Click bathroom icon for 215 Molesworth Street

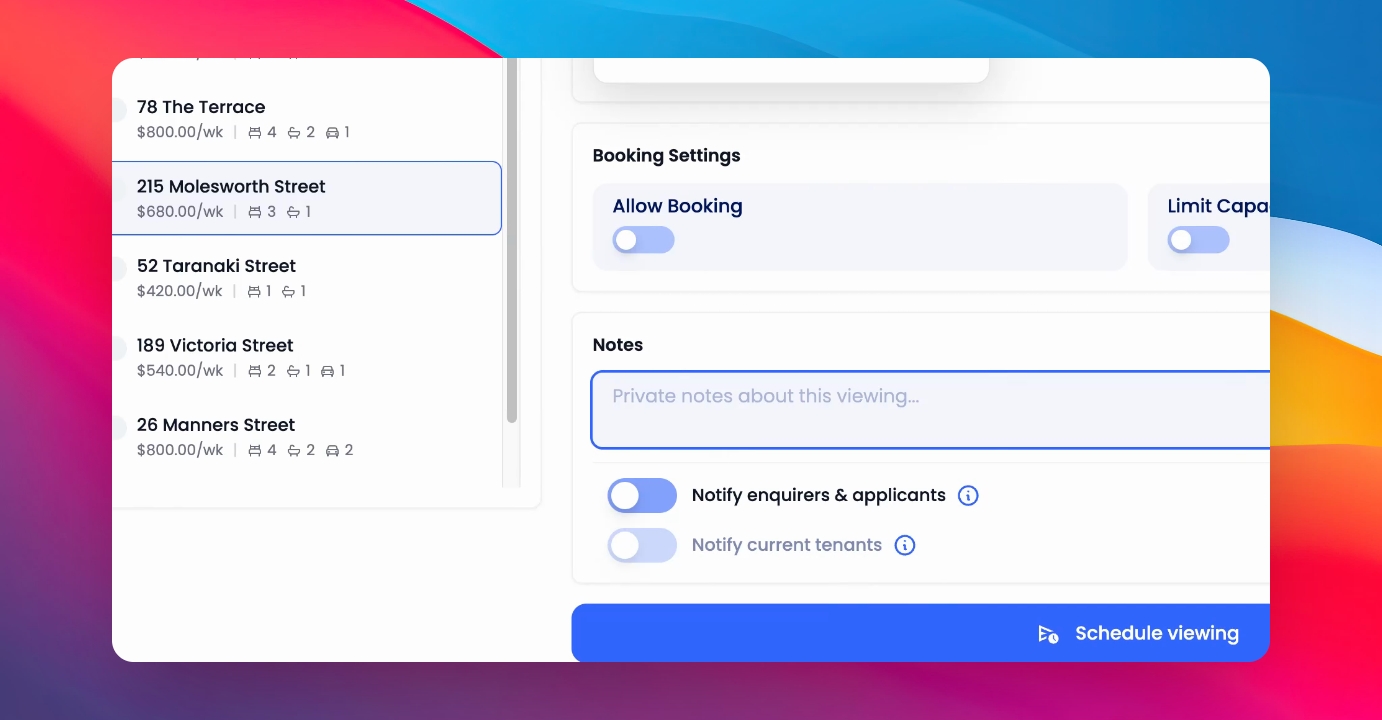pyautogui.click(x=294, y=212)
